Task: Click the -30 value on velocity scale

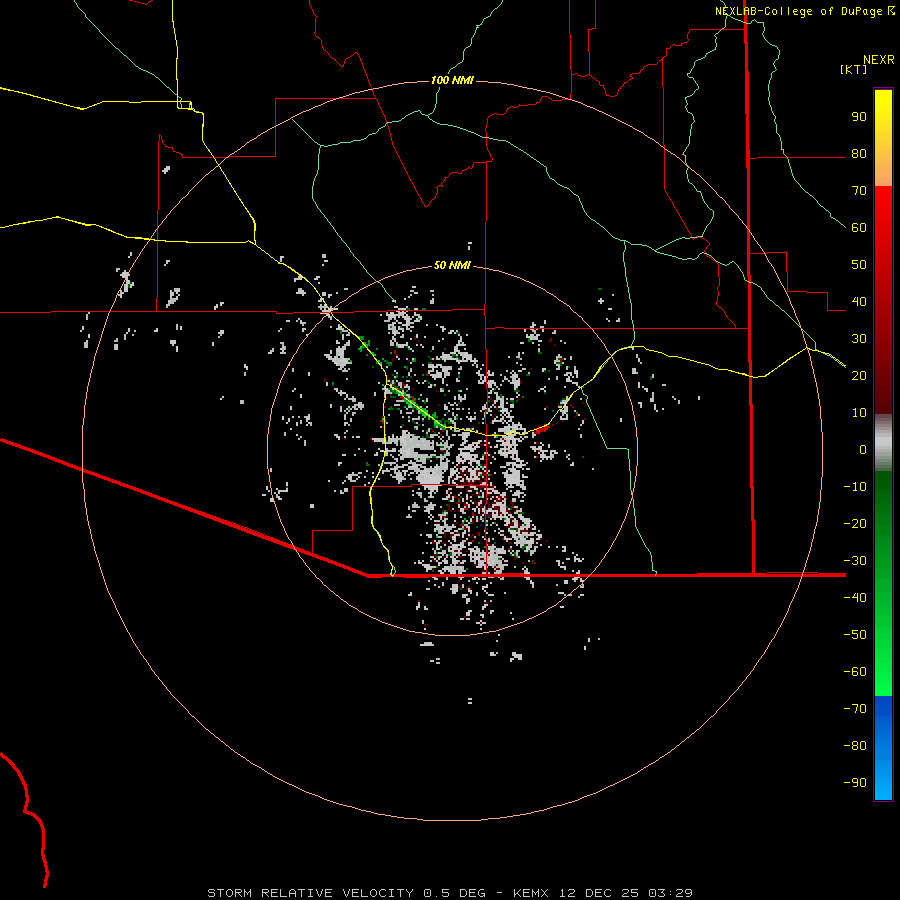Action: coord(855,561)
